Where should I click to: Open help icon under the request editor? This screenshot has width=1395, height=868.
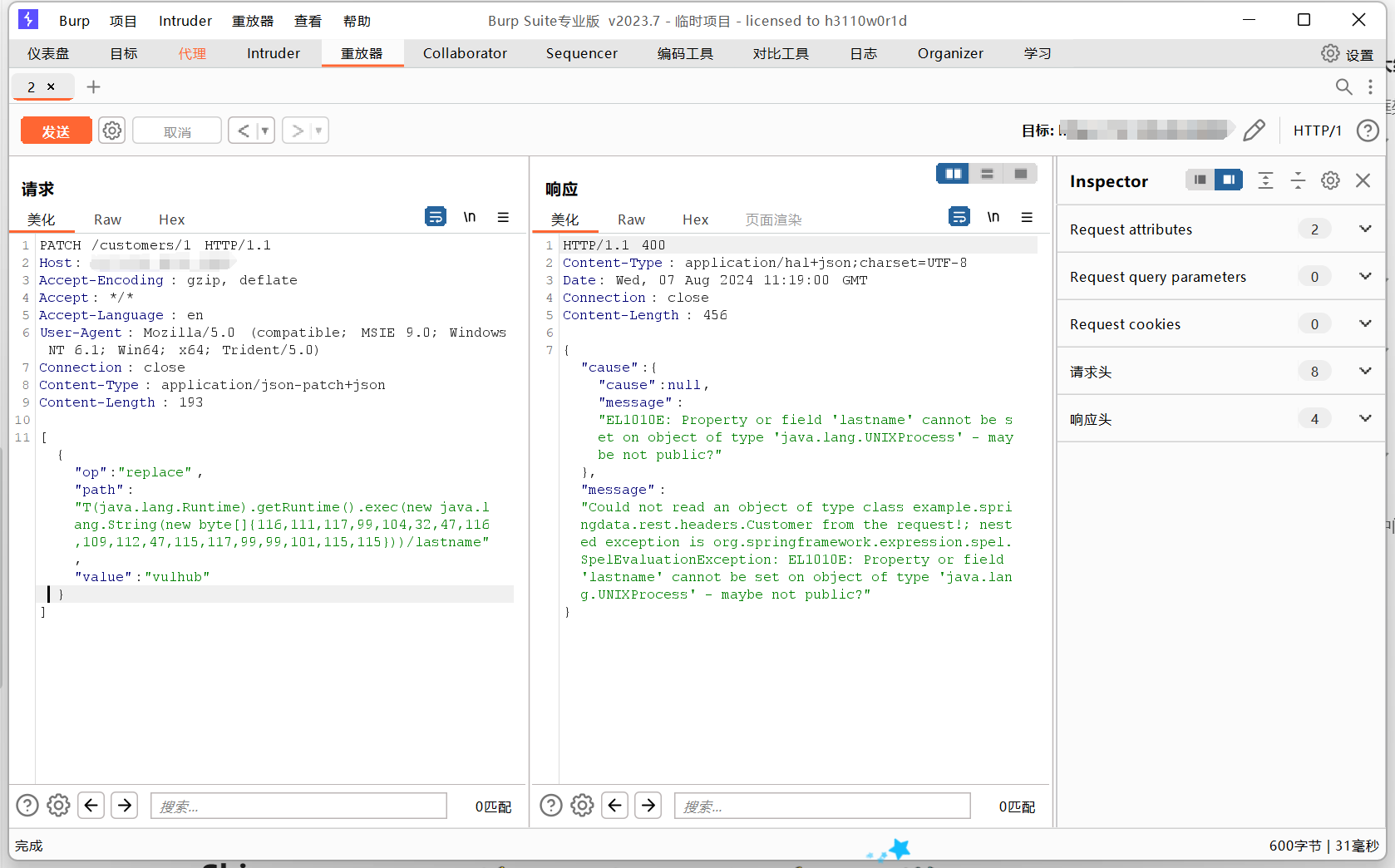(27, 805)
